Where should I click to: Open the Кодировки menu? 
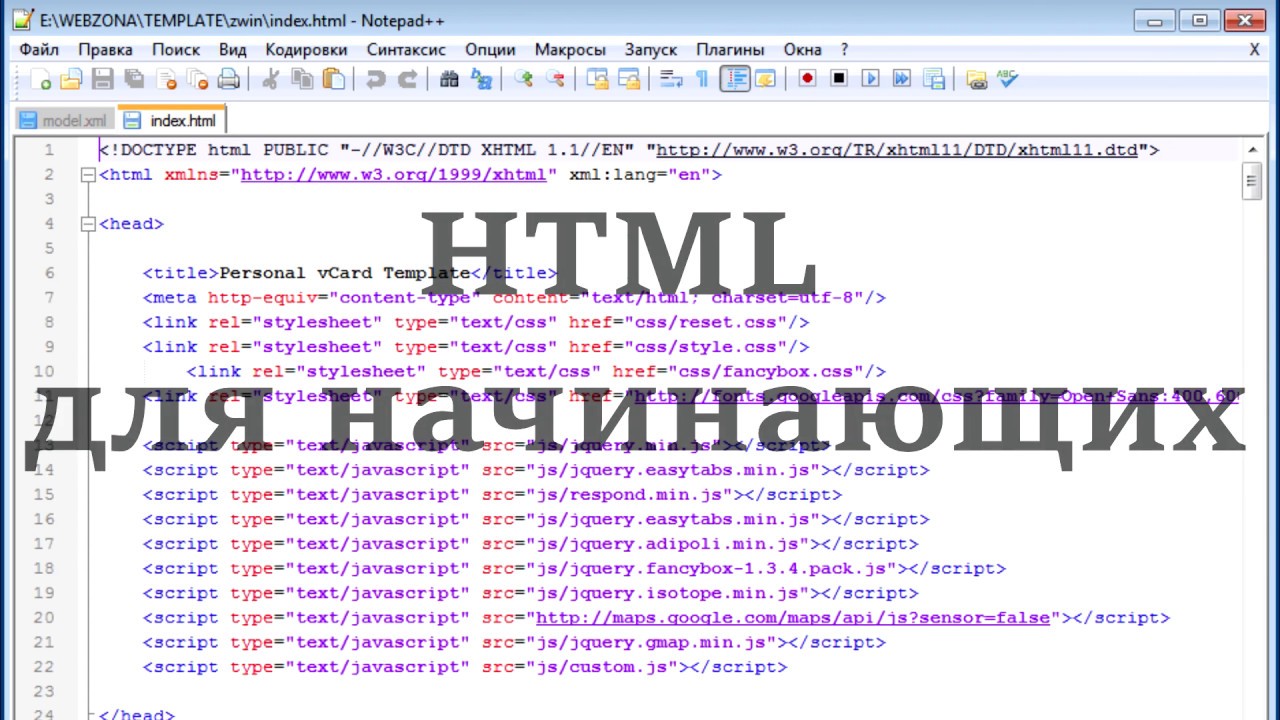tap(306, 49)
